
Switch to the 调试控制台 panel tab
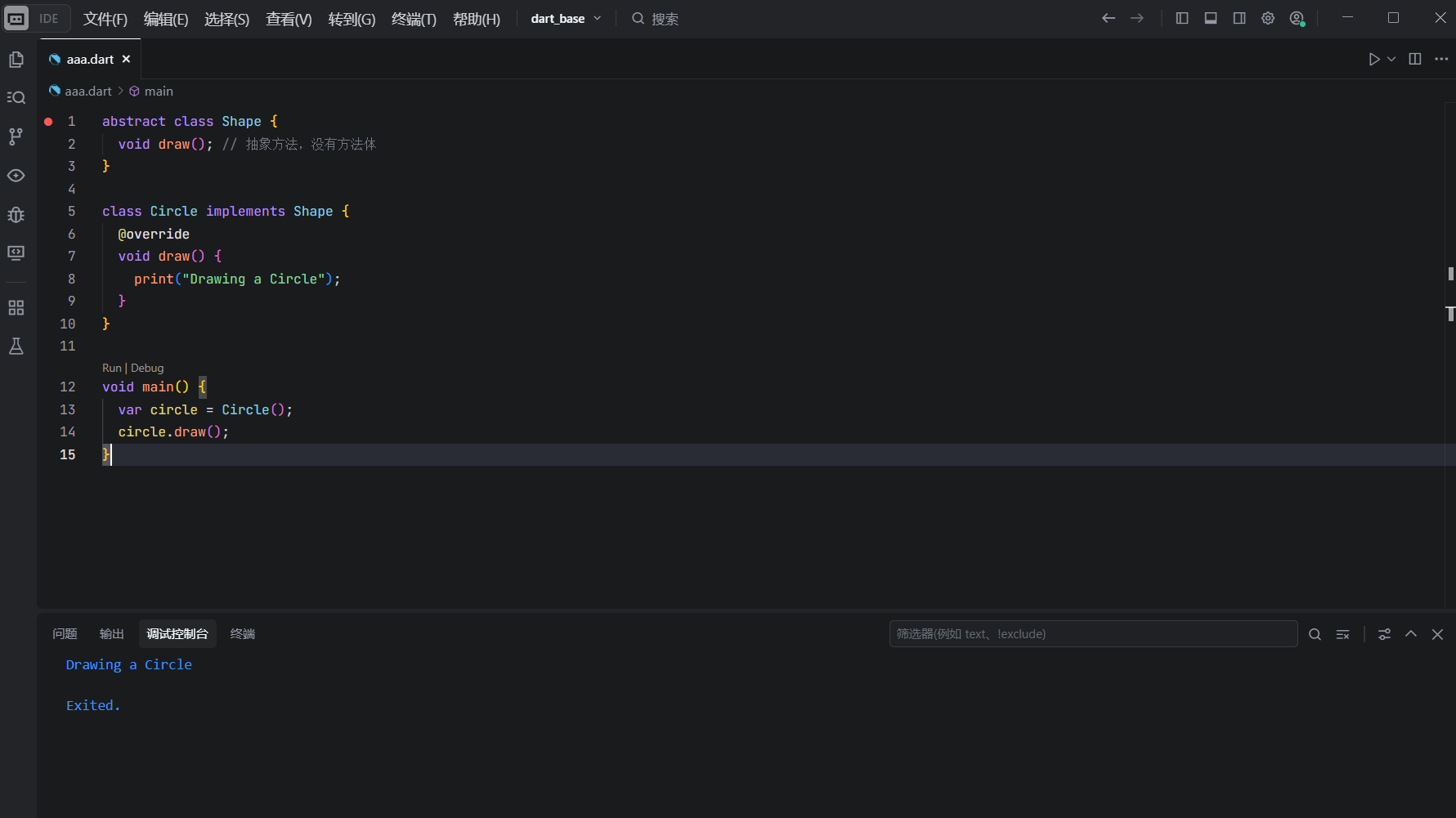tap(177, 634)
